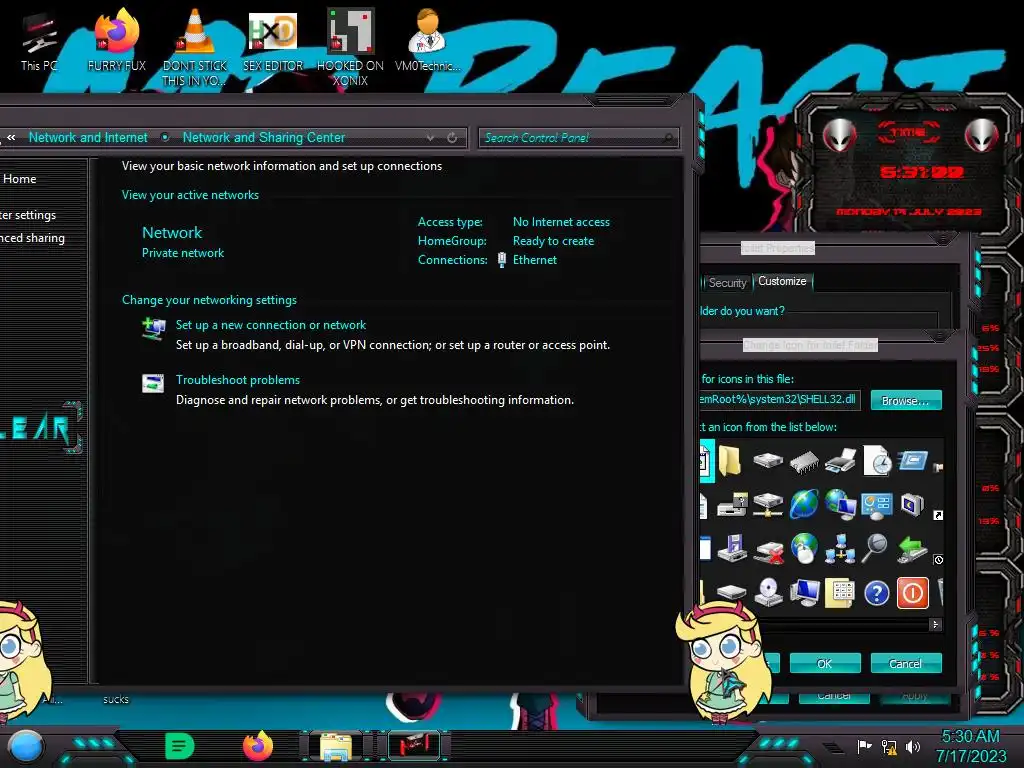The width and height of the screenshot is (1024, 768).
Task: Launch Firefox from the taskbar
Action: click(258, 746)
